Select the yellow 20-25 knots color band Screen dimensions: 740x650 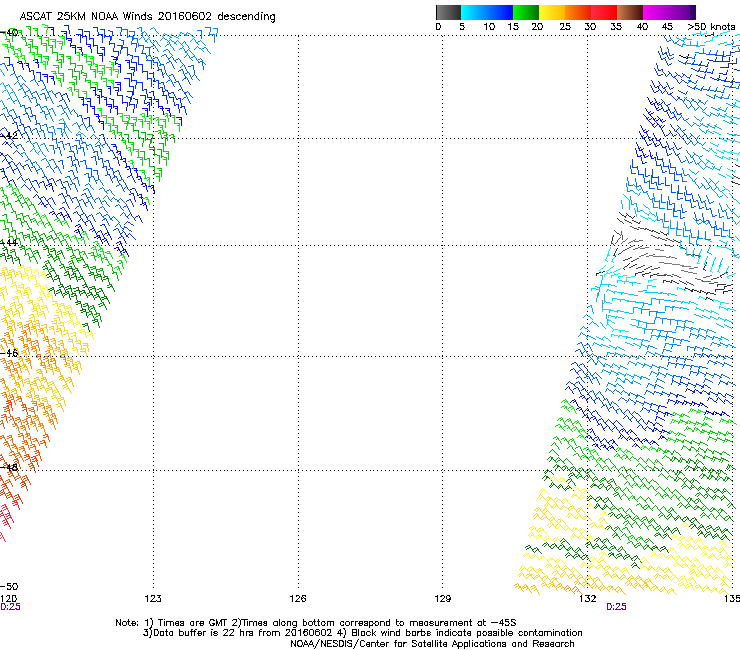coord(552,12)
